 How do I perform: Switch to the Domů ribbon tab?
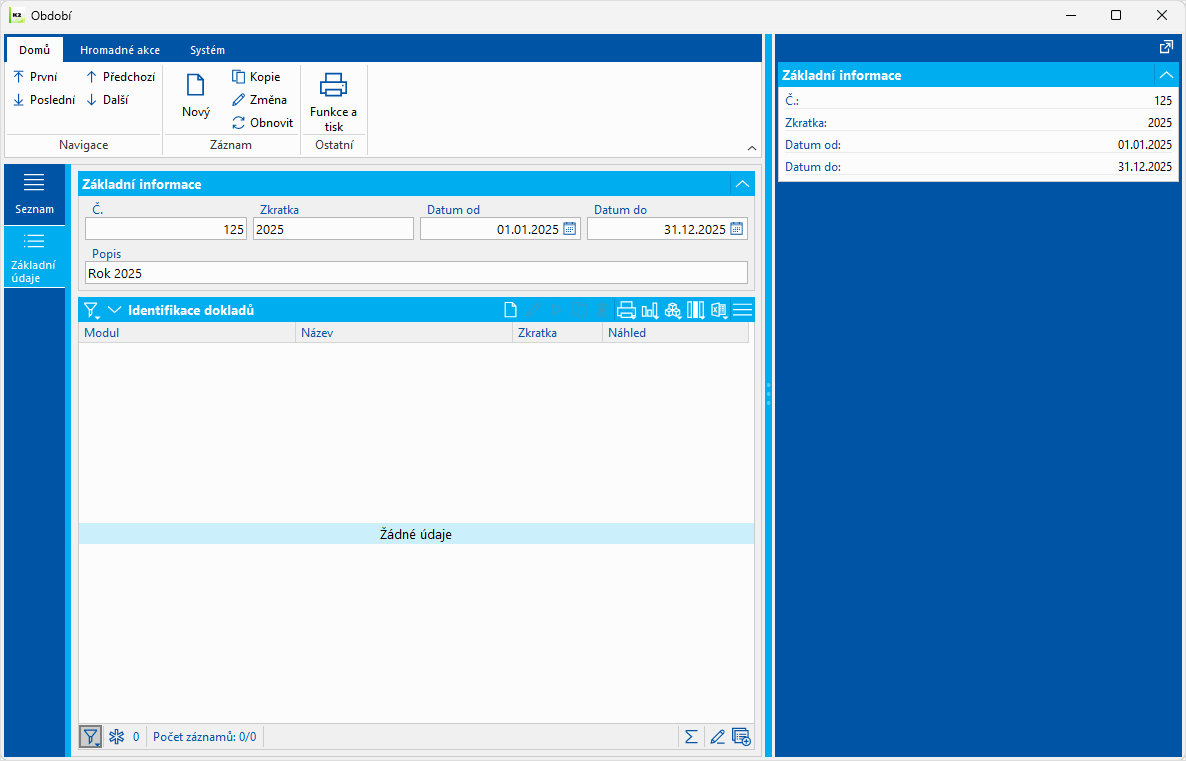click(35, 50)
